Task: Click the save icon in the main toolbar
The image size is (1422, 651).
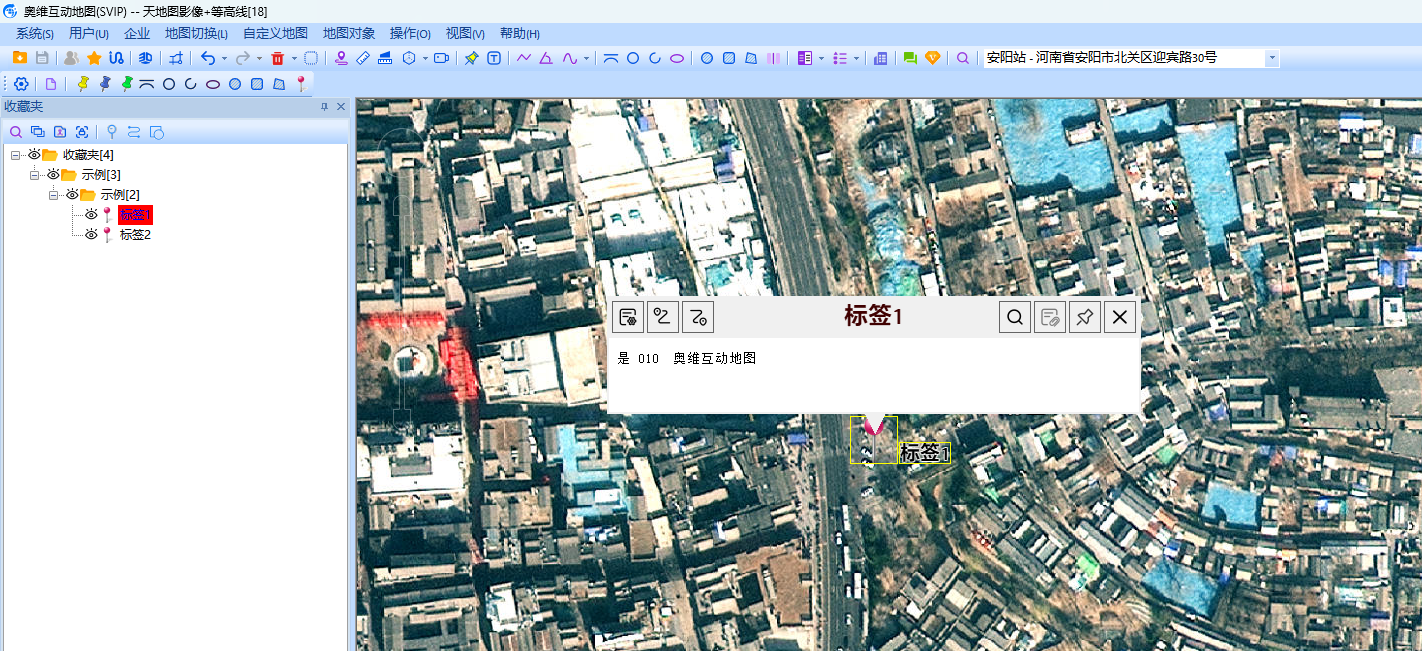Action: point(42,58)
